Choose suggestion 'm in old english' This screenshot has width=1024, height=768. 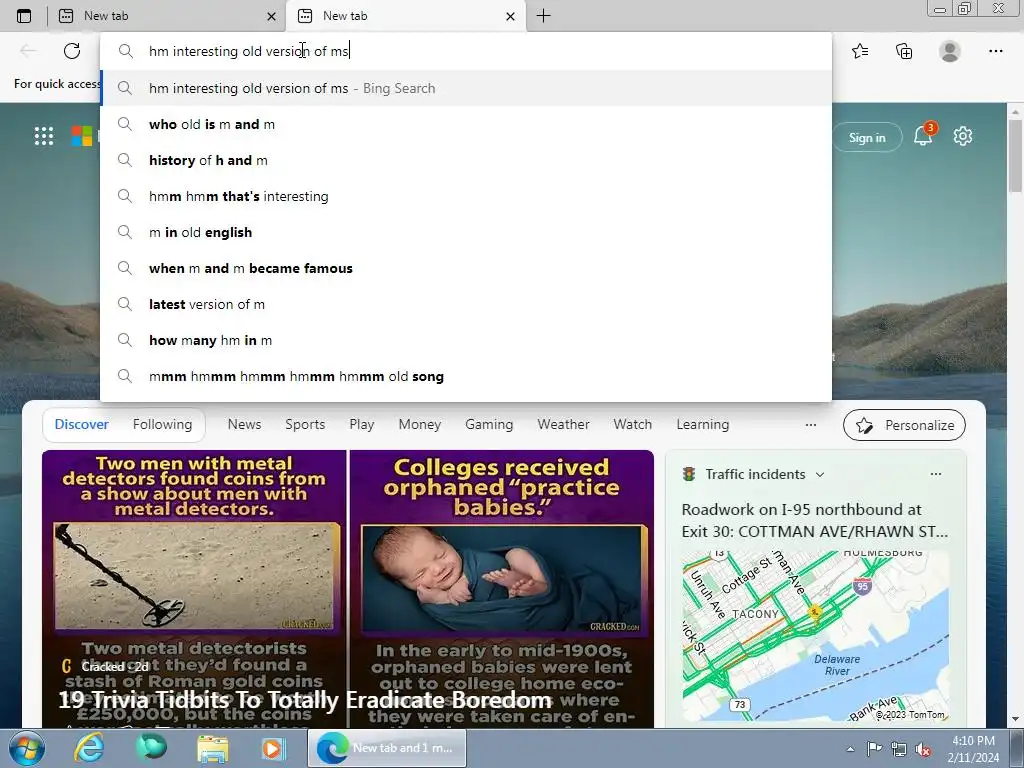467,232
